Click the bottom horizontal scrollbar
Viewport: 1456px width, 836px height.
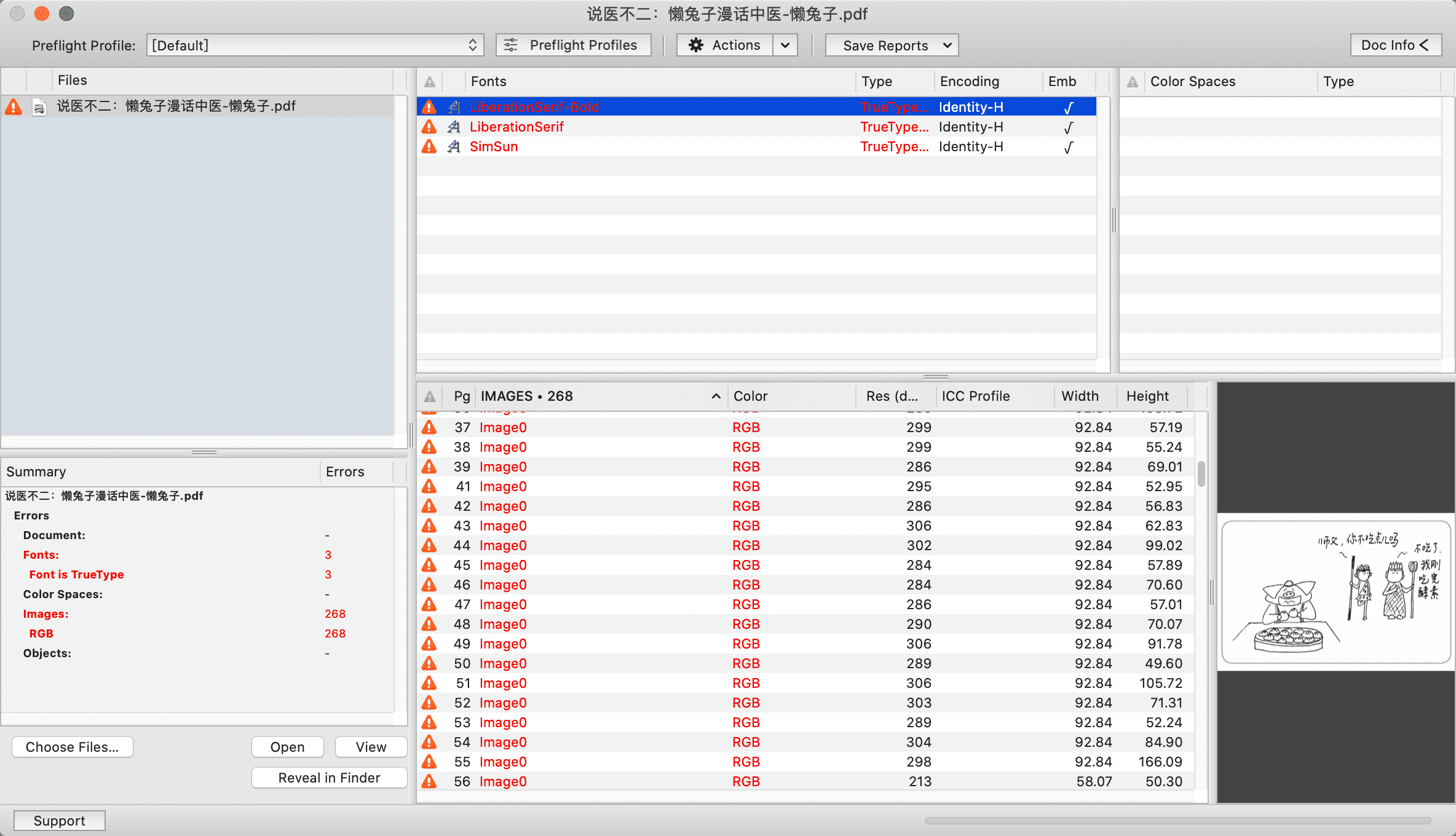1178,821
